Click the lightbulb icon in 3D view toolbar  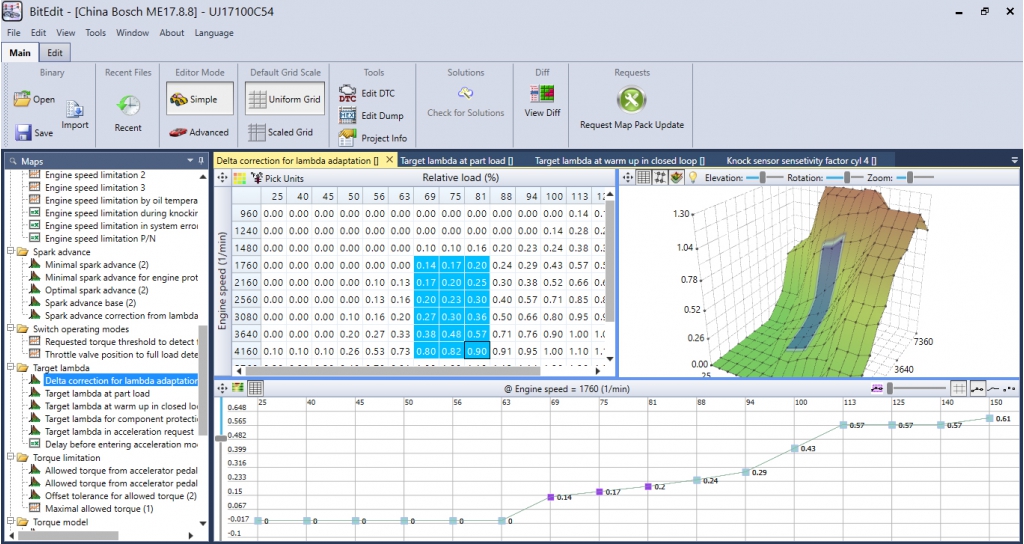click(x=693, y=177)
